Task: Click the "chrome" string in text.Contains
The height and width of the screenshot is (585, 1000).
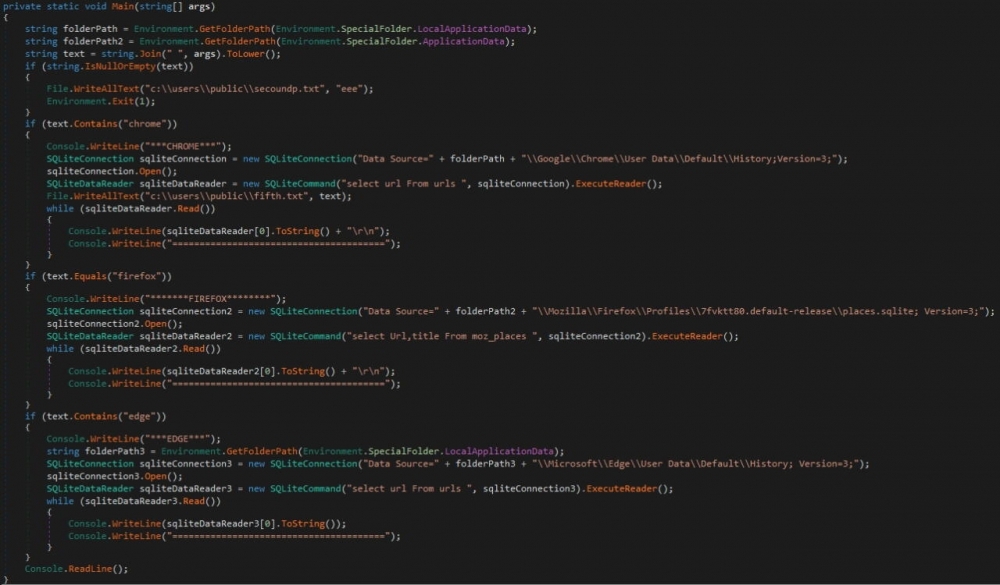Action: [x=145, y=124]
